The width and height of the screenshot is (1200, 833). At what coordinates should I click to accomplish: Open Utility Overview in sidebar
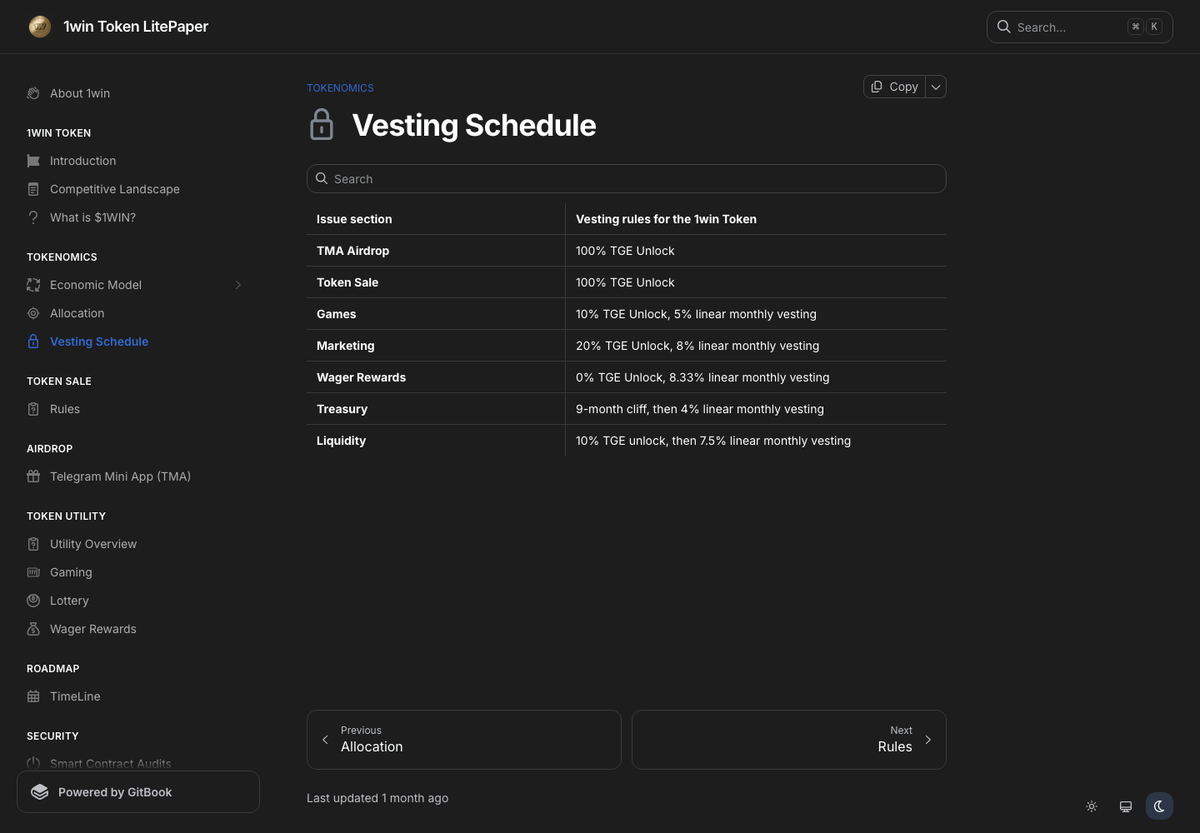tap(93, 544)
